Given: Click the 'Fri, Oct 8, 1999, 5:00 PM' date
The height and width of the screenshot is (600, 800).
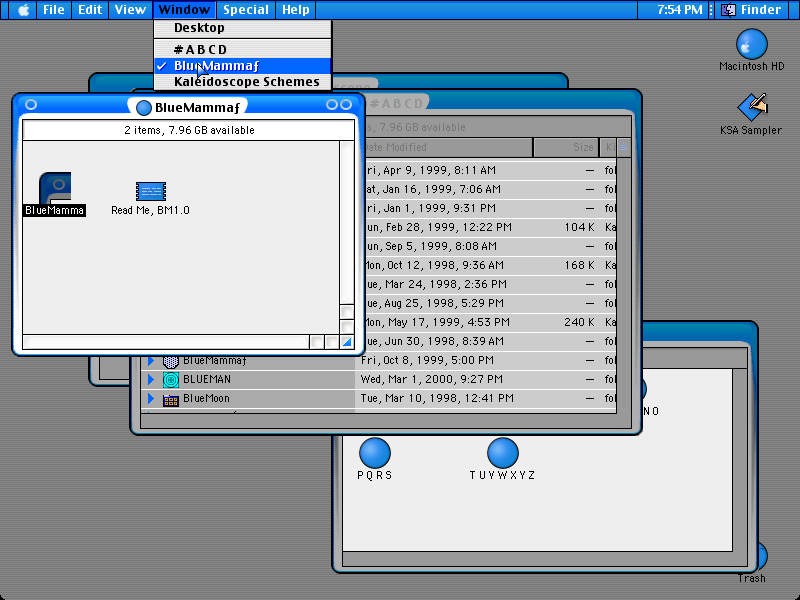Looking at the screenshot, I should [427, 360].
